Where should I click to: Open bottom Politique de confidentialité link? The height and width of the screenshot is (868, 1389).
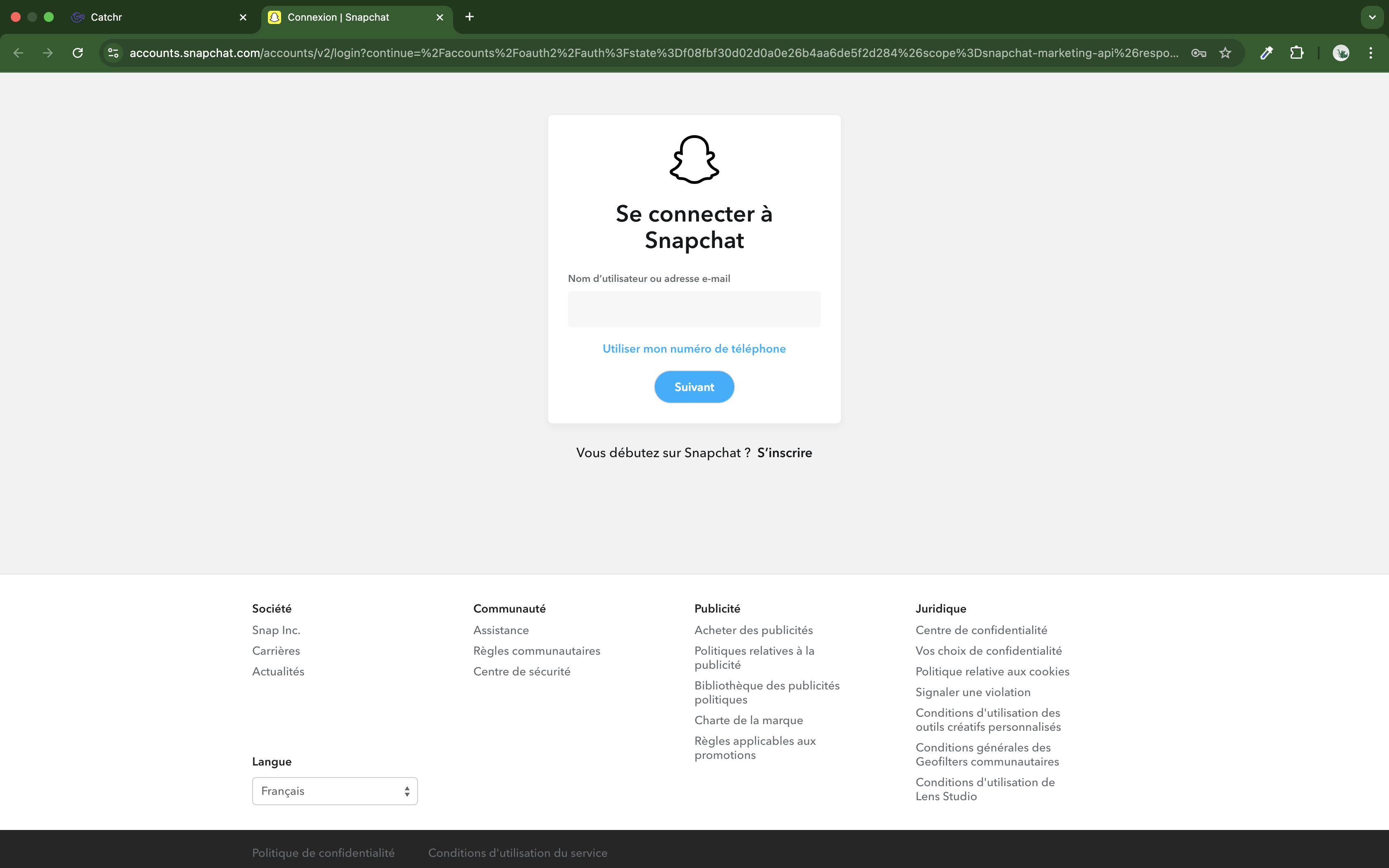[x=323, y=853]
